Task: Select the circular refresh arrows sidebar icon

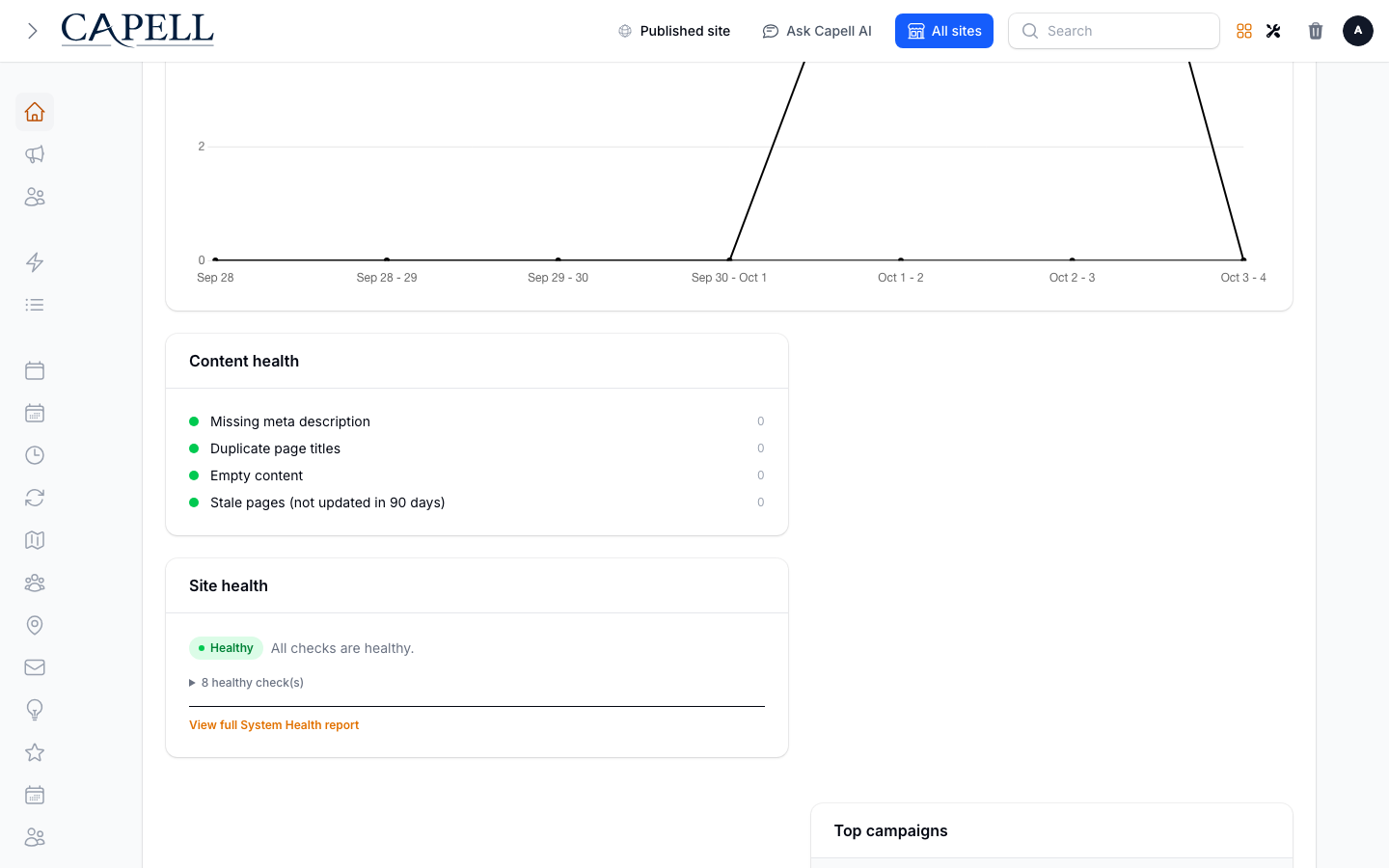Action: tap(35, 498)
